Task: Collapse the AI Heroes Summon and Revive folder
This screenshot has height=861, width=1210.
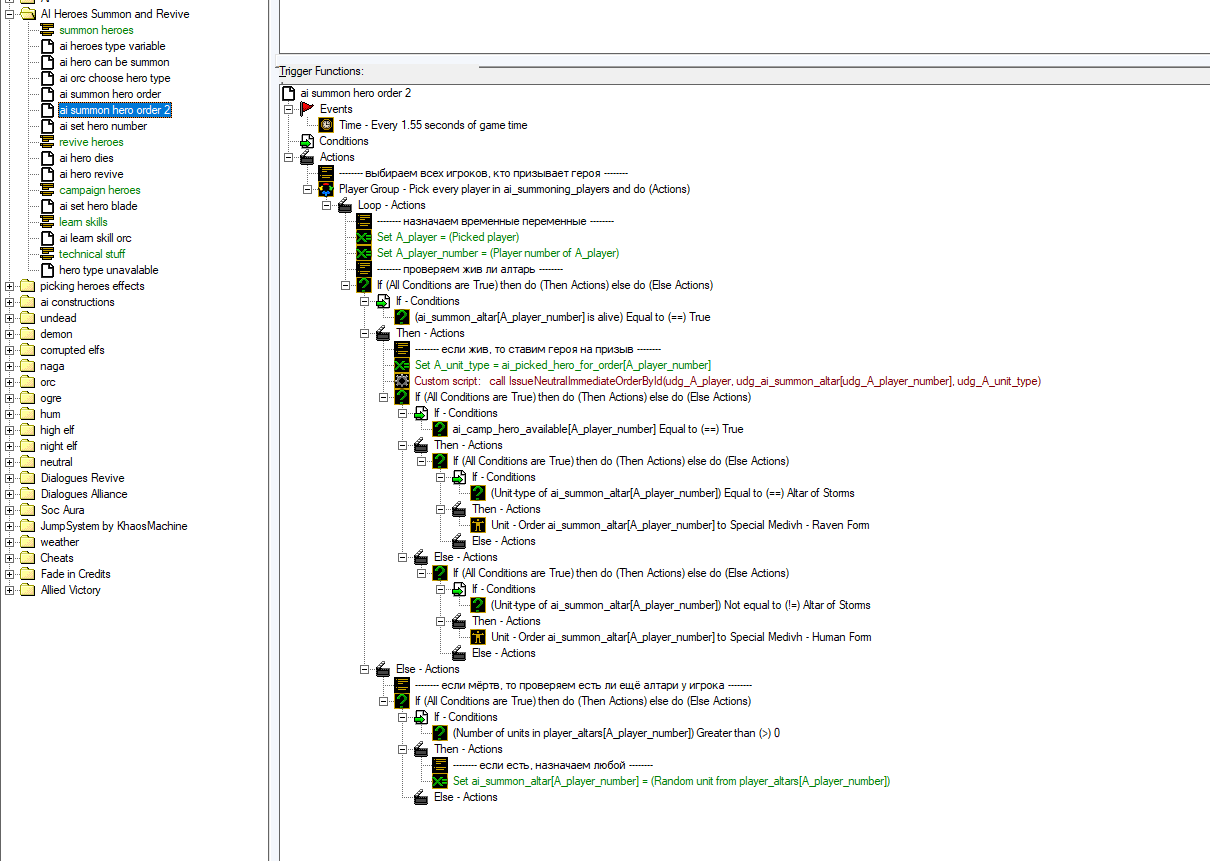Action: 9,14
